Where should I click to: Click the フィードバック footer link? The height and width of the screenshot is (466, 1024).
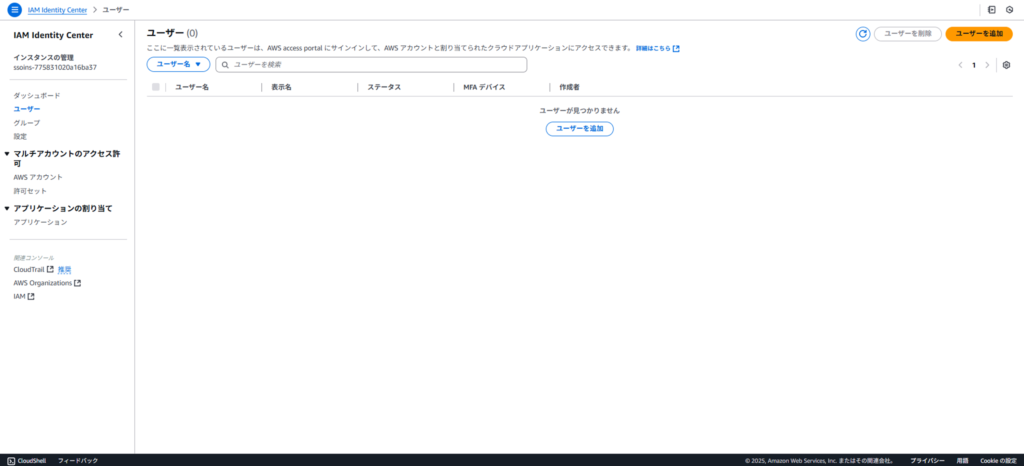78,461
